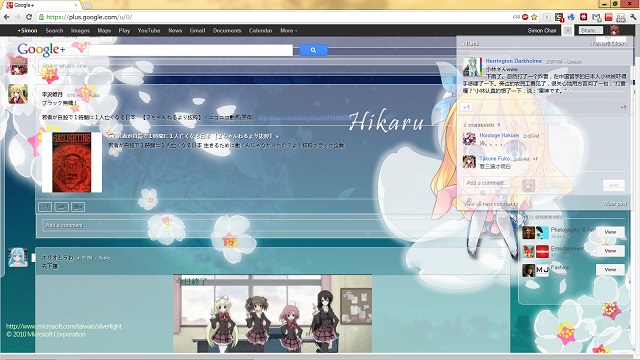Open Herrington Darkholme's avatar

coord(472,67)
